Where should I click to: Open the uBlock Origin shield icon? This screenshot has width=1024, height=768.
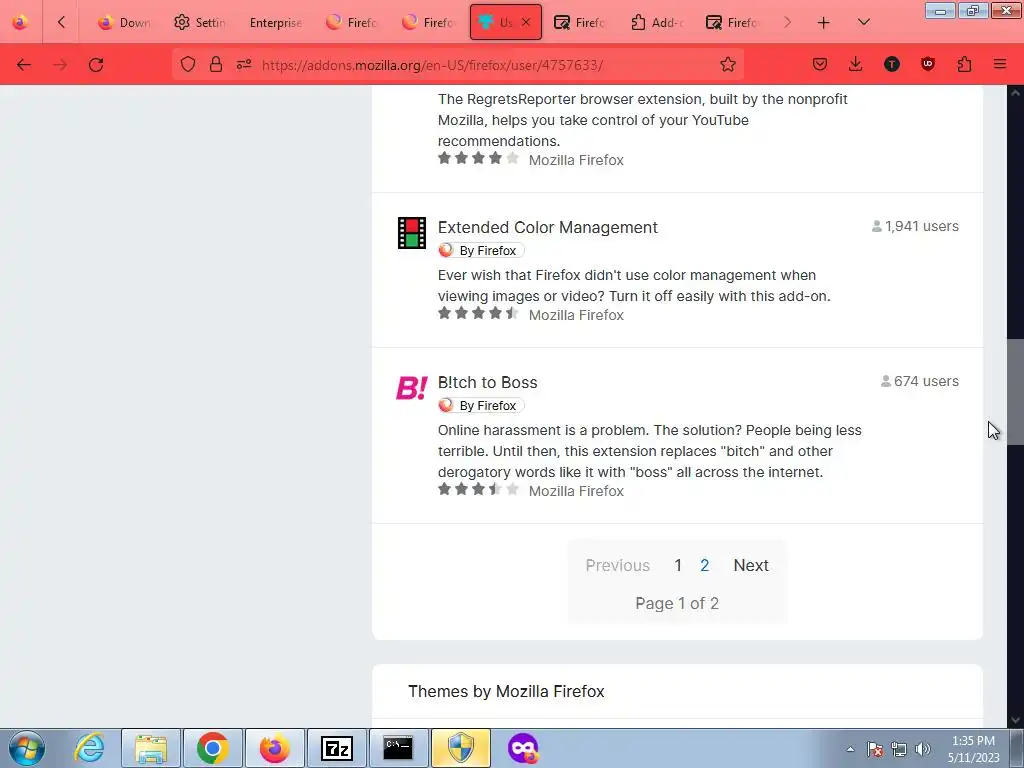coord(927,64)
